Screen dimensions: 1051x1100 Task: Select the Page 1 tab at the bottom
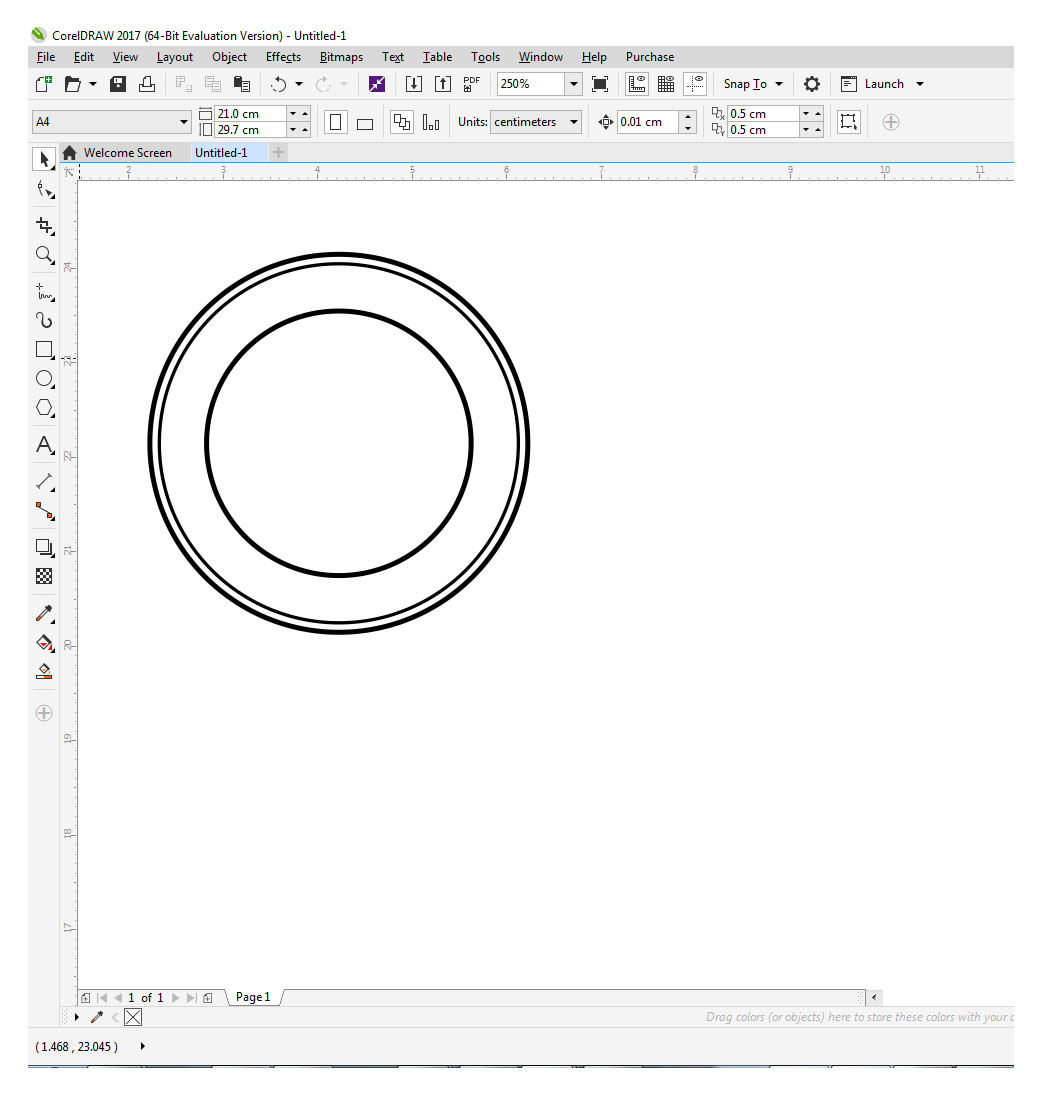click(252, 997)
